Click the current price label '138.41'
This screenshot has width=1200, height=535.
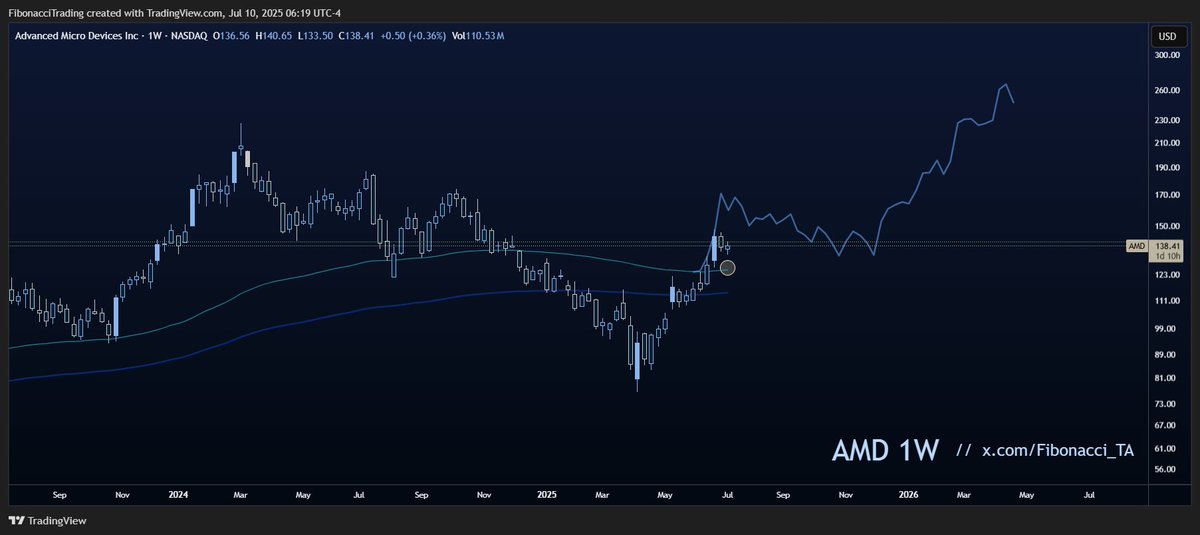1168,246
